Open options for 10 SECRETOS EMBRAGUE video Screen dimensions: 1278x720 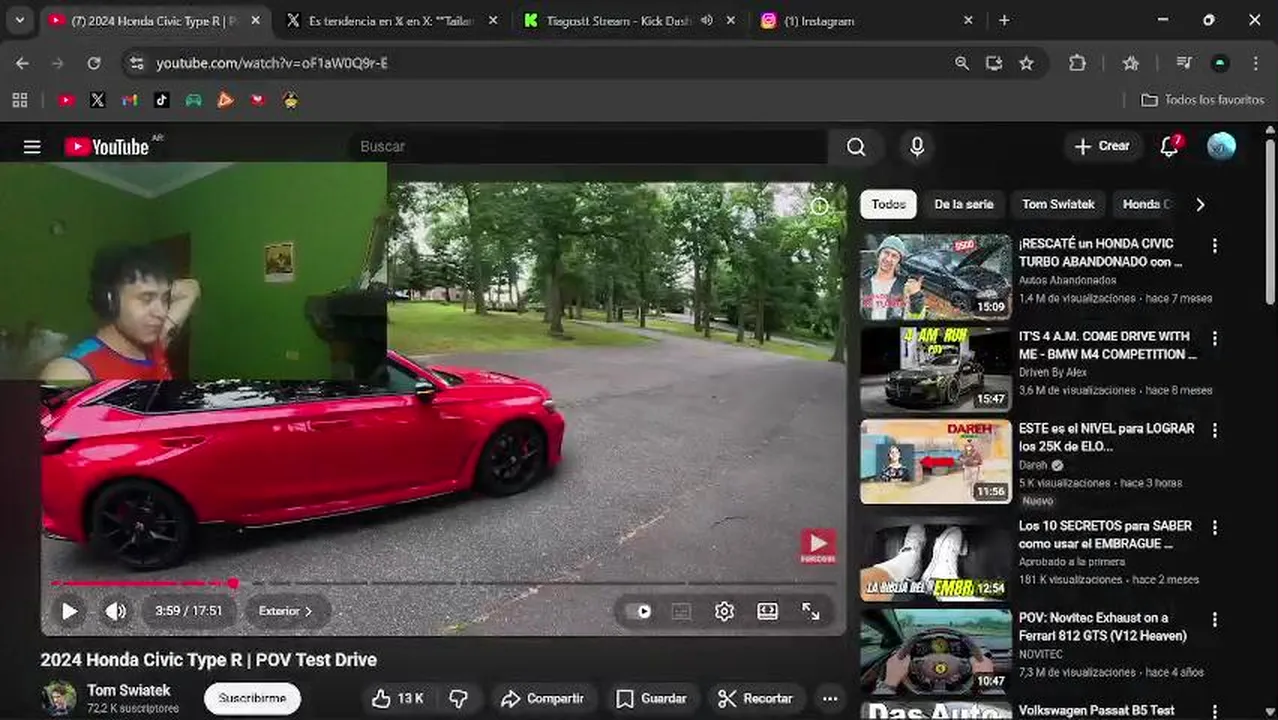point(1215,528)
